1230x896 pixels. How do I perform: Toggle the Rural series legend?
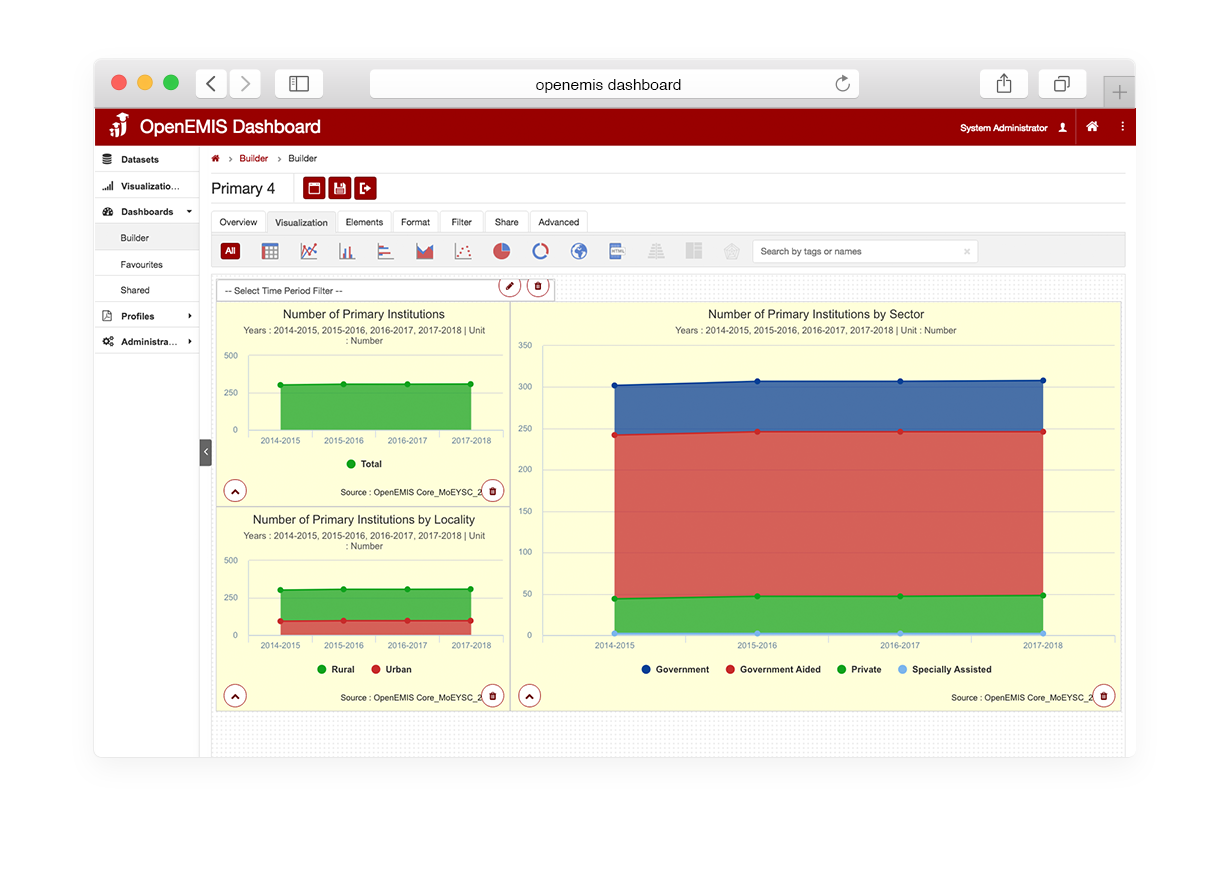click(336, 669)
